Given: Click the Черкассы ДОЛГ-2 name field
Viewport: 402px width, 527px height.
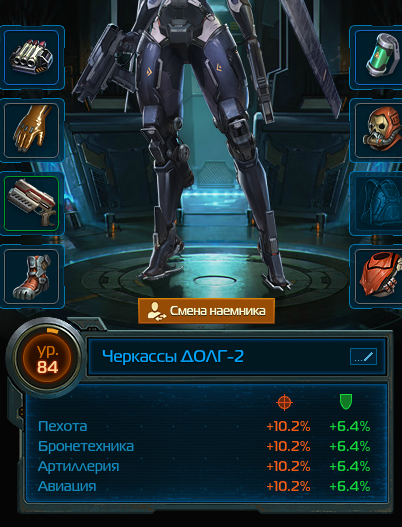Looking at the screenshot, I should 237,357.
